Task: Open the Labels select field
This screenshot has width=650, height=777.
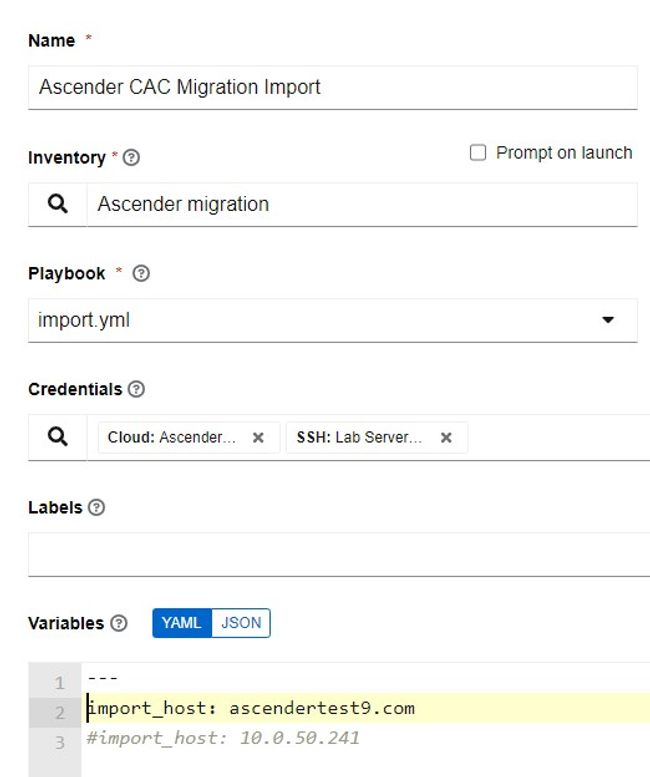Action: pos(339,555)
